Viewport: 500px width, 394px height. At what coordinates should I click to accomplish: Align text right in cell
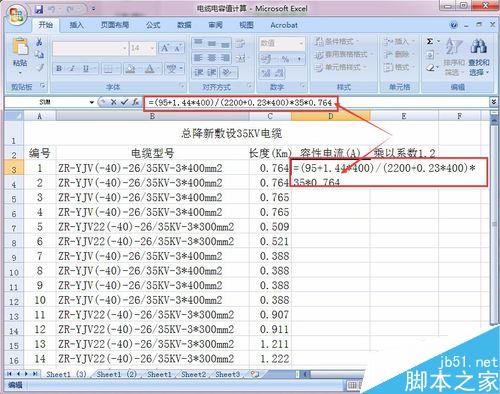(225, 58)
